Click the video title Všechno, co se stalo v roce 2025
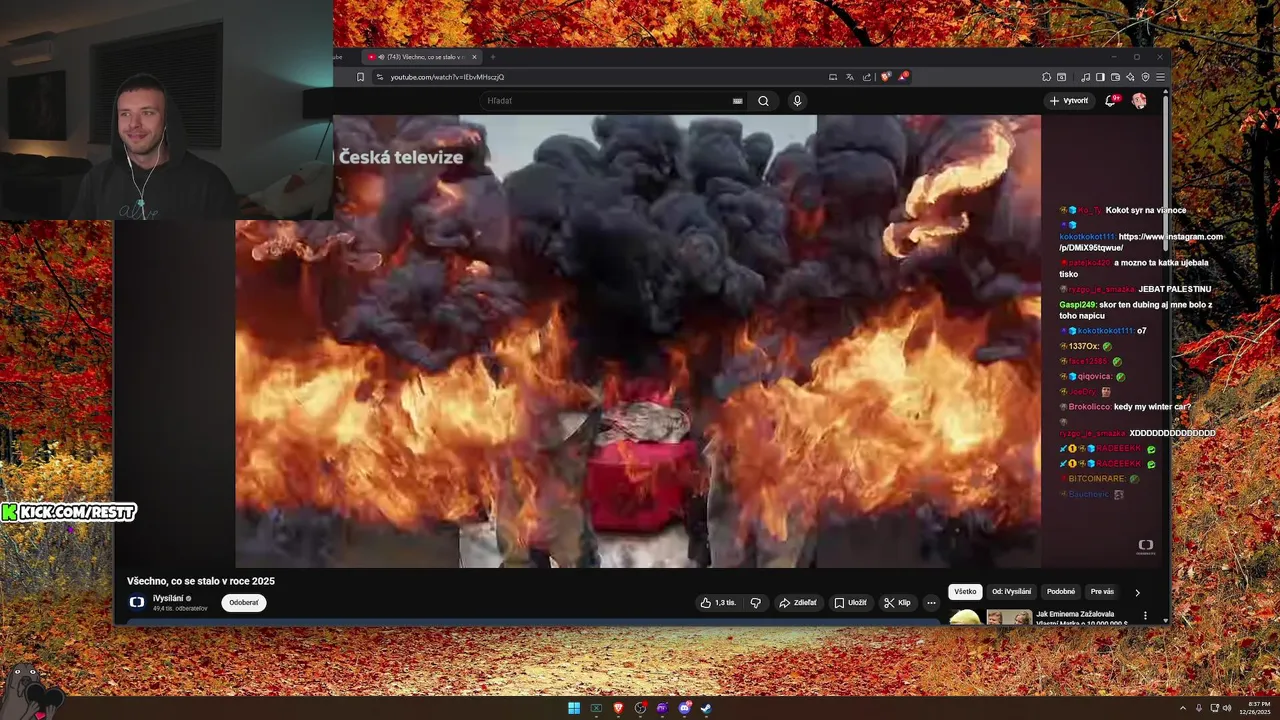This screenshot has height=720, width=1280. pyautogui.click(x=201, y=581)
